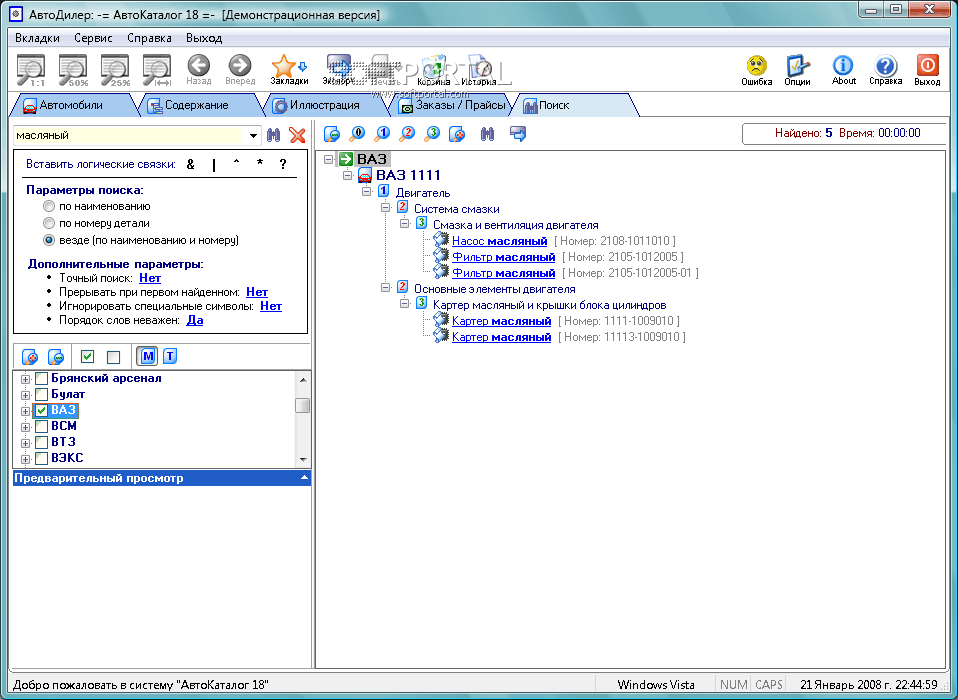958x700 pixels.
Task: Check Булат checkbox
Action: [42, 395]
